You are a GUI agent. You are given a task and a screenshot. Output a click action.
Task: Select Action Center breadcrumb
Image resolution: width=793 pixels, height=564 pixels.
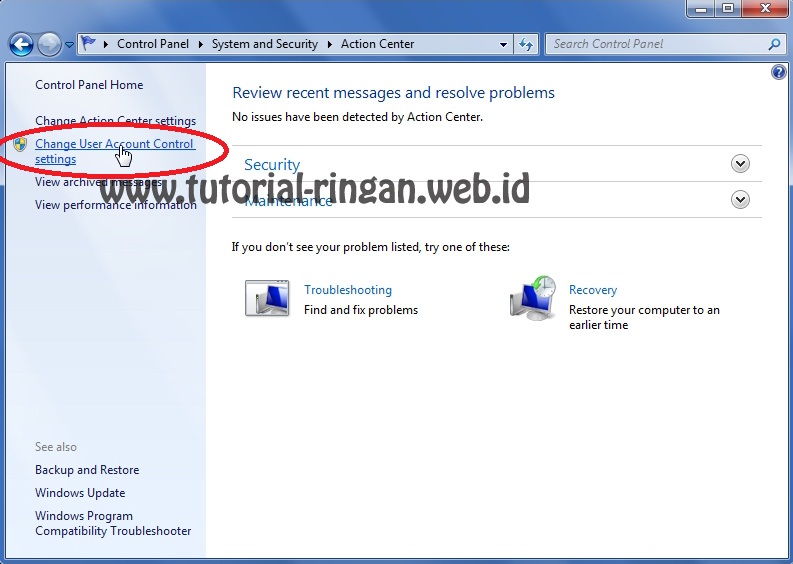[x=377, y=44]
